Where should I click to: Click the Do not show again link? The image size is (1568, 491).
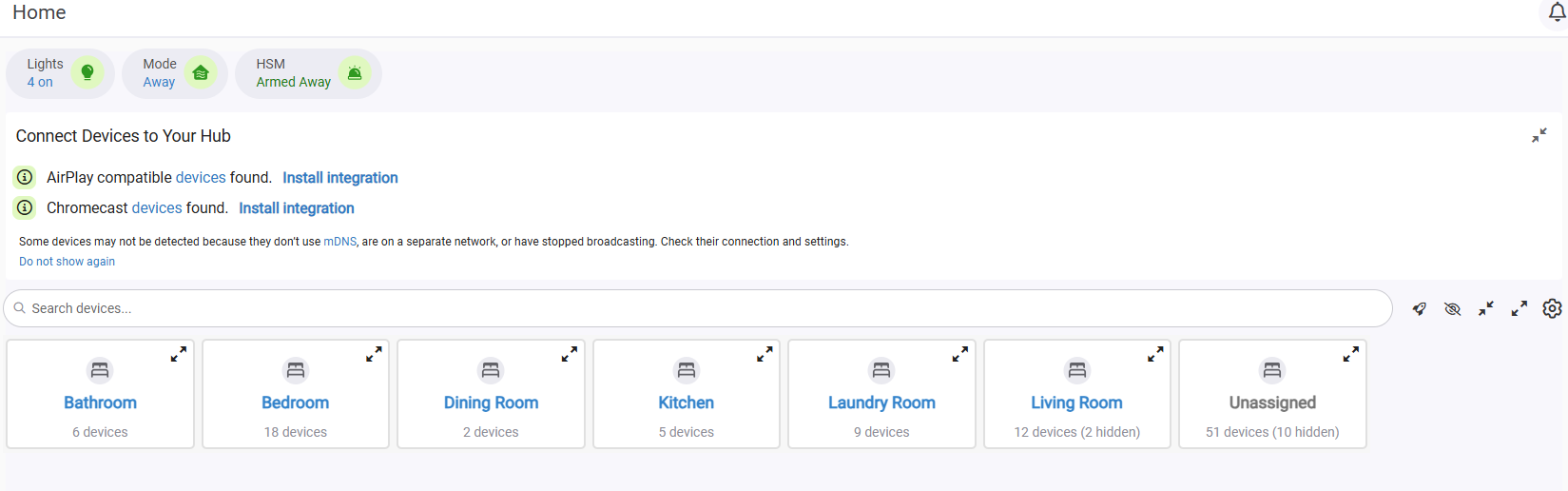(x=67, y=262)
